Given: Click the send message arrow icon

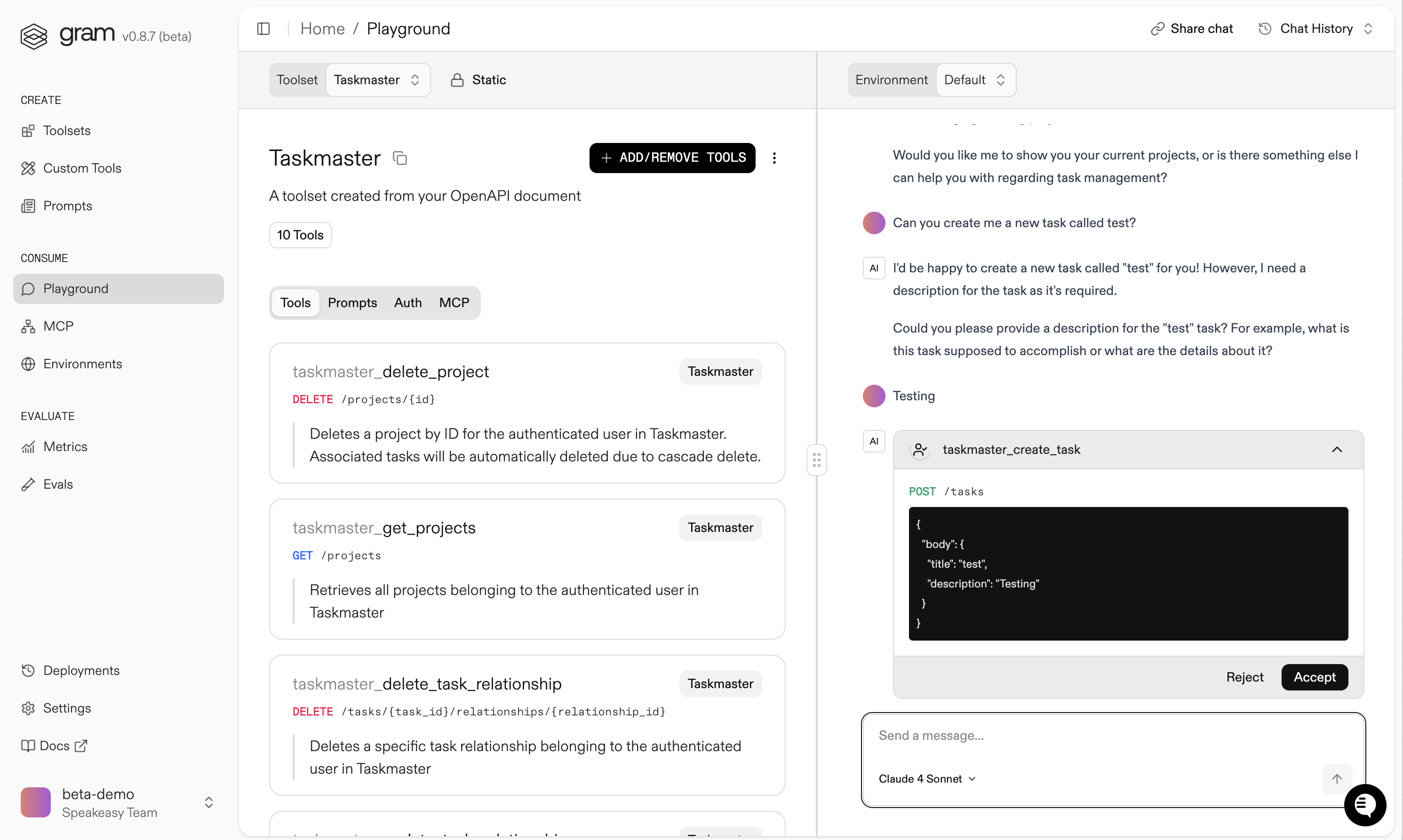Looking at the screenshot, I should [x=1336, y=778].
